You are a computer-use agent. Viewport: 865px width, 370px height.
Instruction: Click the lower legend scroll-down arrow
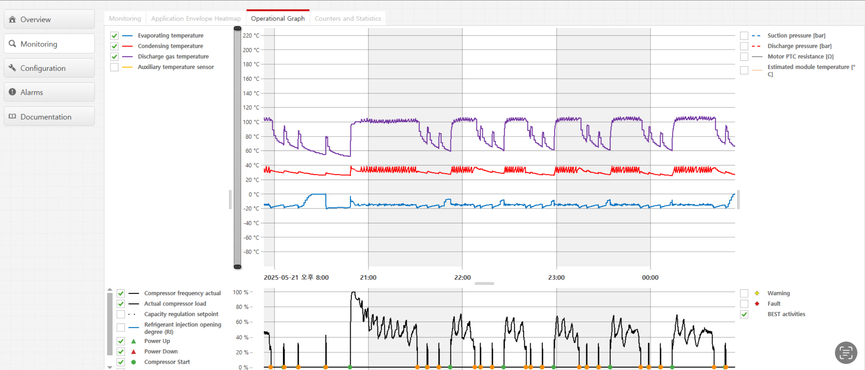click(109, 367)
